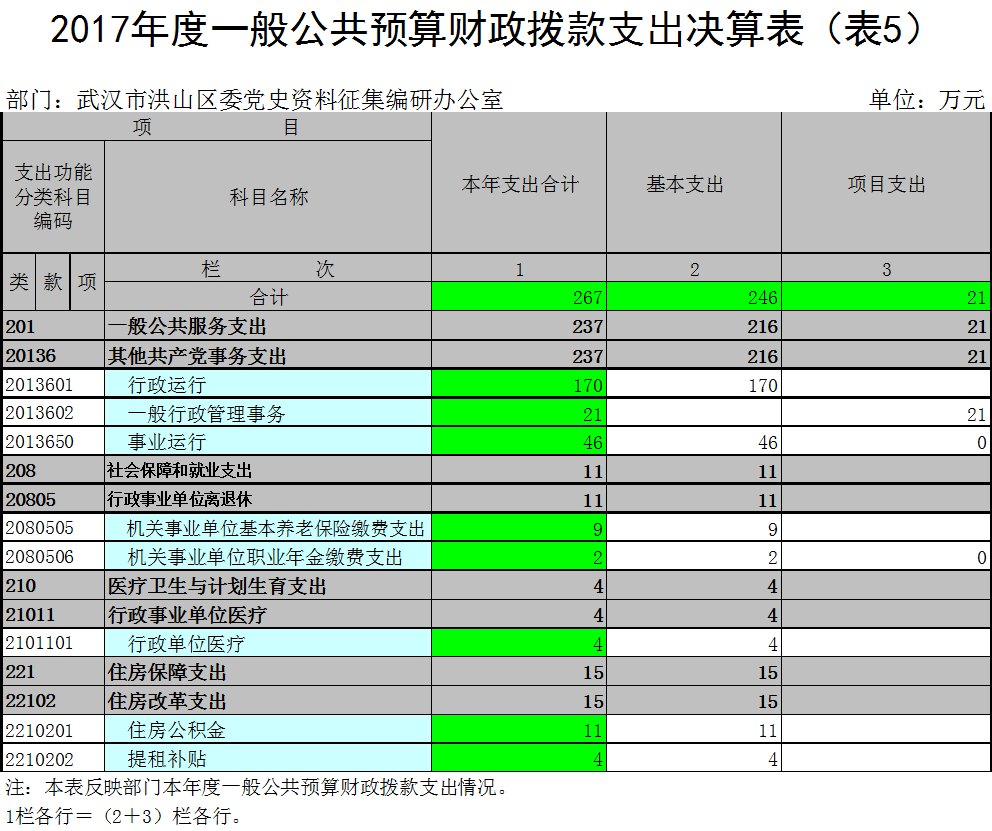Click the 住房公积金 name cell
This screenshot has height=831, width=992.
(x=268, y=731)
